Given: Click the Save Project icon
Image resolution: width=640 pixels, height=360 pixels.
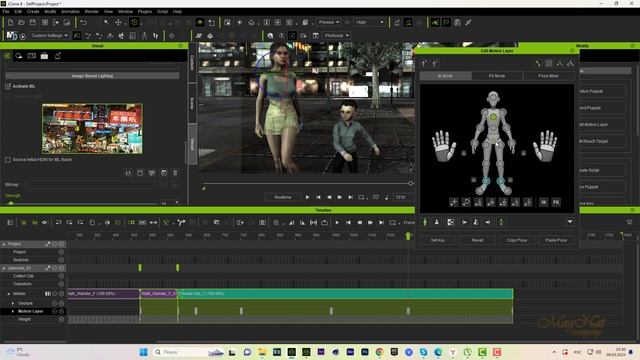Looking at the screenshot, I should (x=33, y=22).
